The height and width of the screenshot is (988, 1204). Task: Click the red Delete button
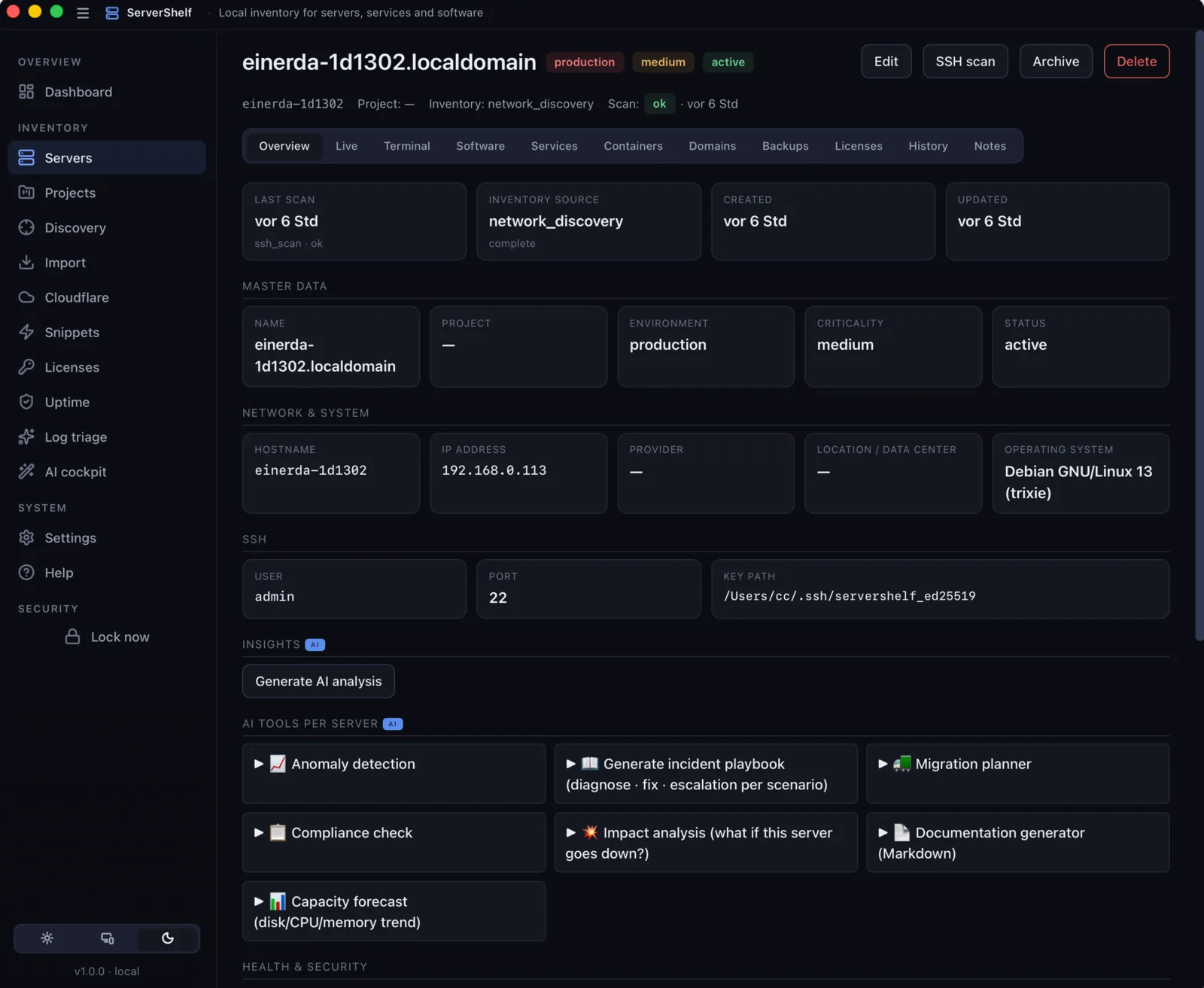click(x=1136, y=61)
